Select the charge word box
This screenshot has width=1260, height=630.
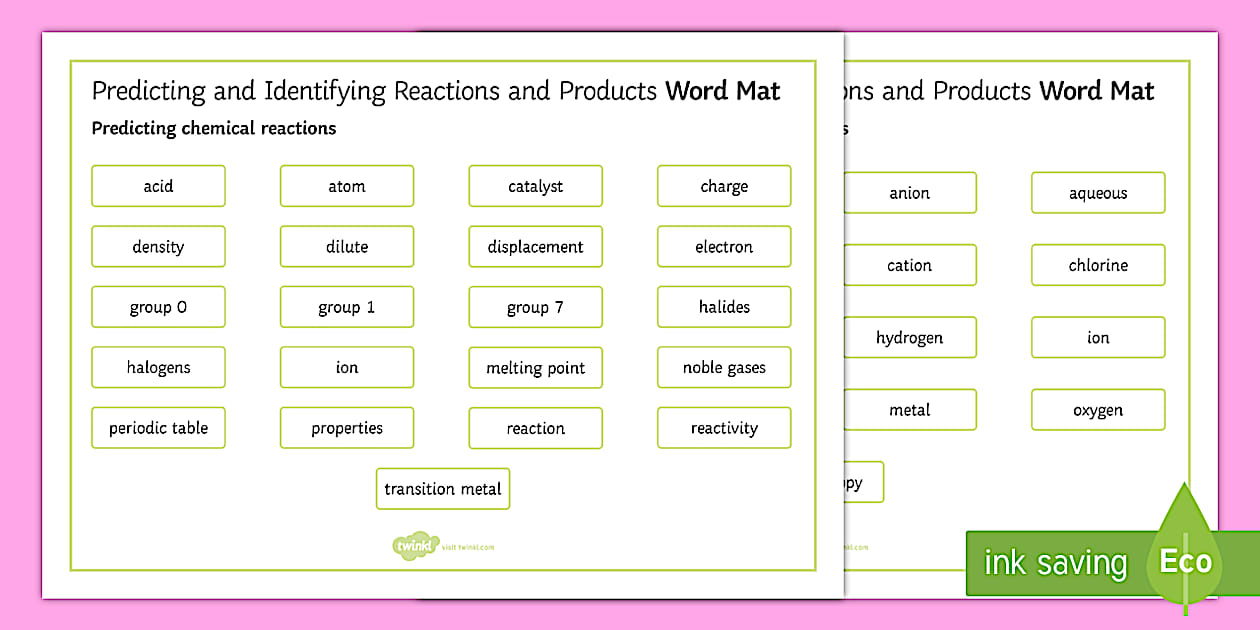tap(724, 186)
